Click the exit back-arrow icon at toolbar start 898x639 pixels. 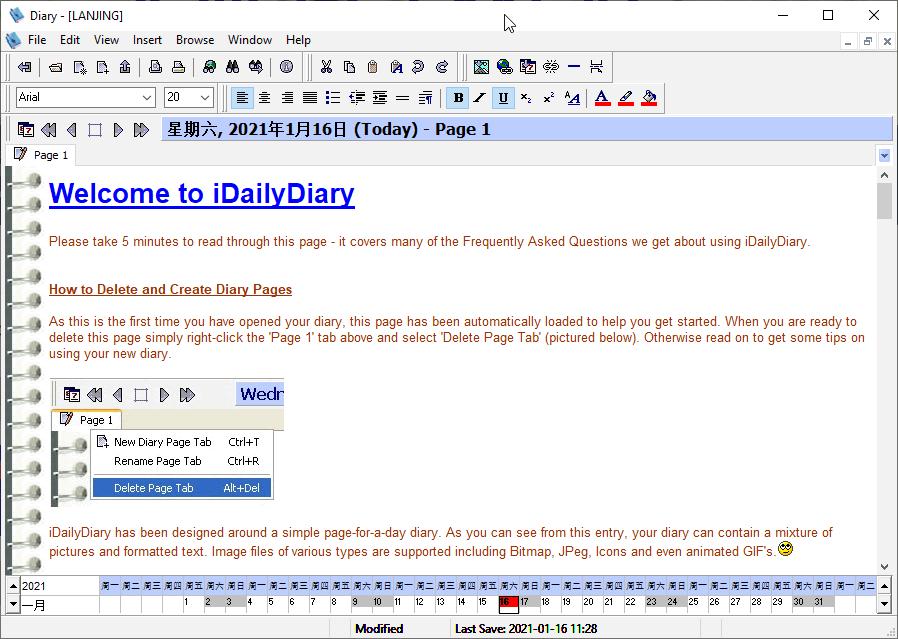[x=25, y=67]
